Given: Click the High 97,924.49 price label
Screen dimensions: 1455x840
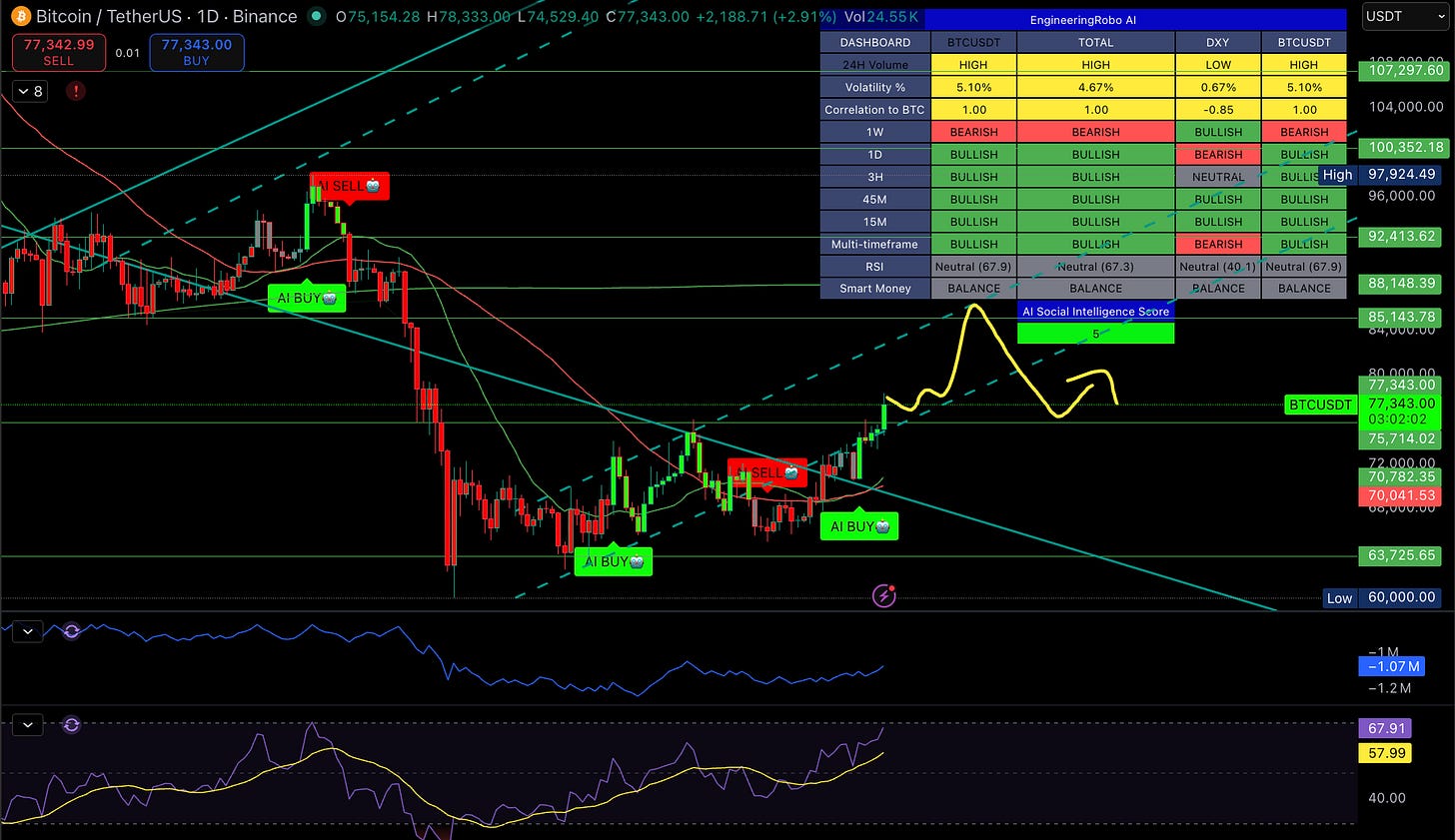Looking at the screenshot, I should point(1379,175).
